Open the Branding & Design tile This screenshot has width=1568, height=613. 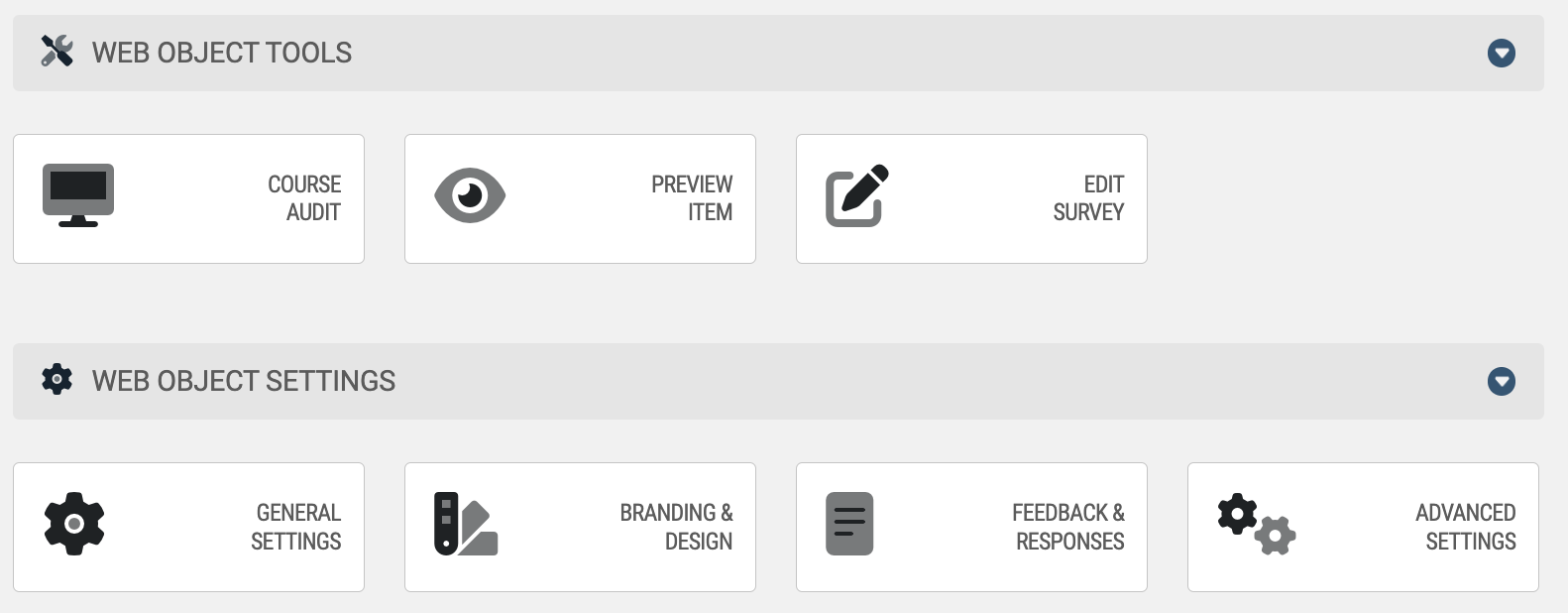(580, 527)
